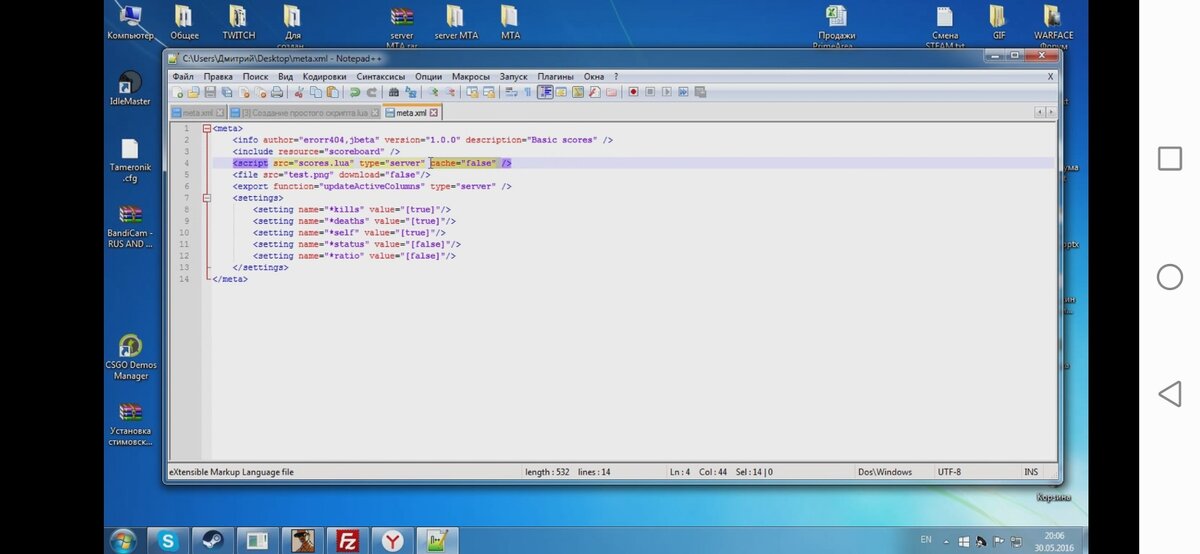Tap the phone back triangle button
Screen dimensions: 1200x554
(x=1169, y=394)
